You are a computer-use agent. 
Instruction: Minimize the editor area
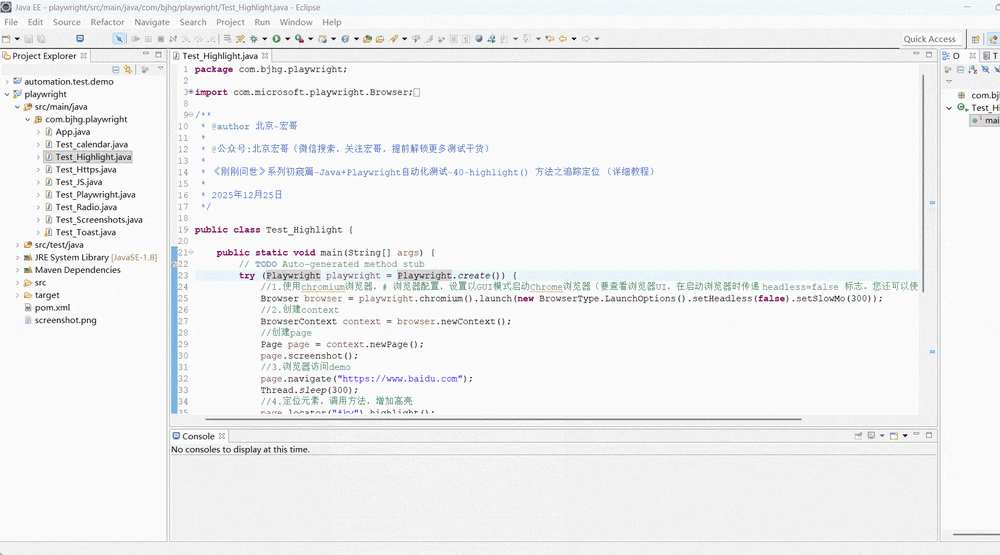tap(916, 55)
